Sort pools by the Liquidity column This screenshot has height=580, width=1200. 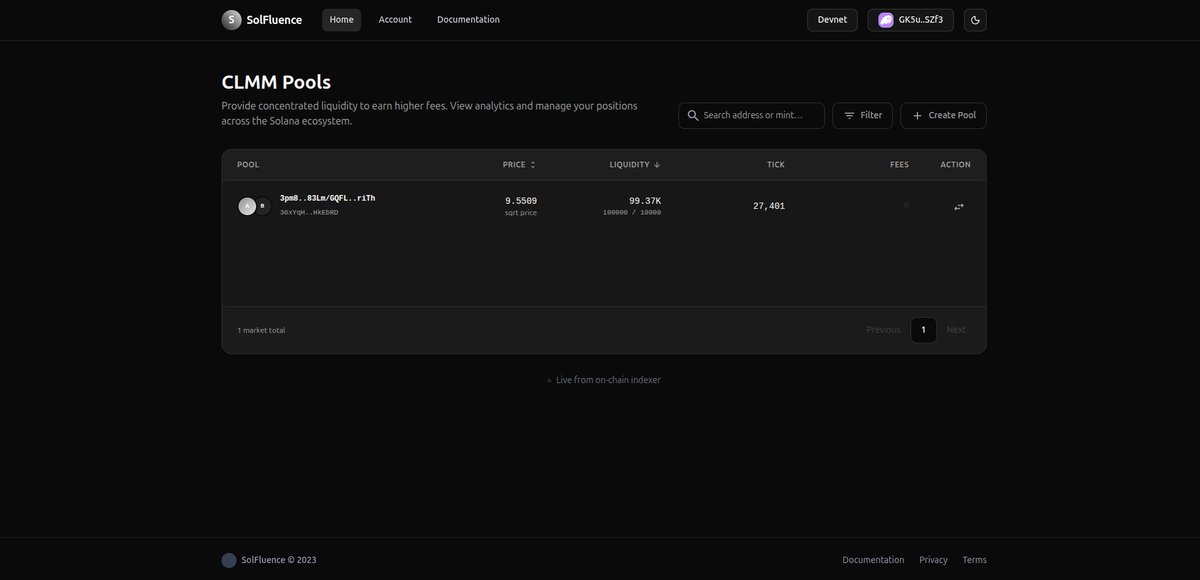(635, 165)
